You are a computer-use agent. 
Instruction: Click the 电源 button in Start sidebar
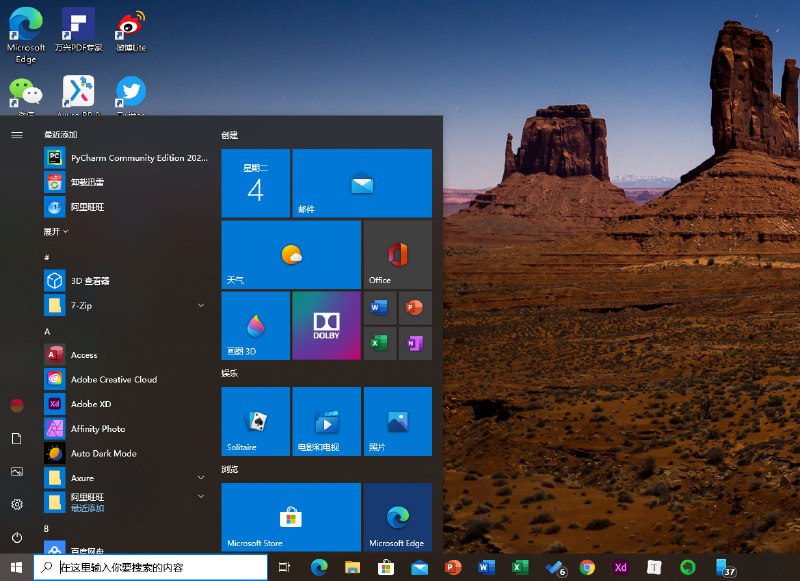15,537
